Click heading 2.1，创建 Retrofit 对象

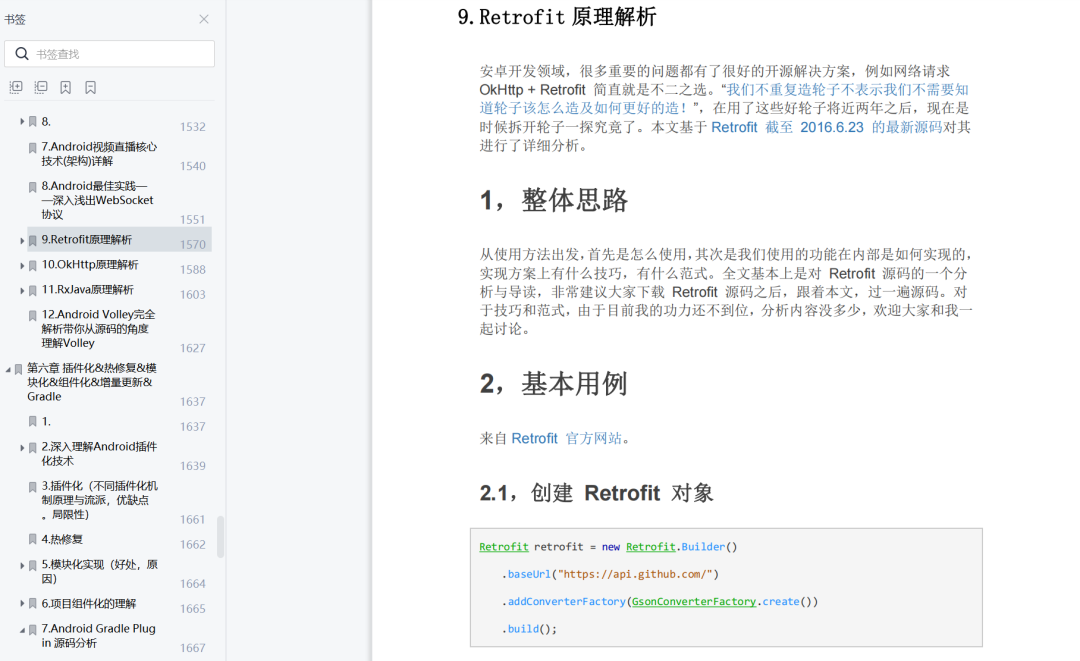(596, 492)
